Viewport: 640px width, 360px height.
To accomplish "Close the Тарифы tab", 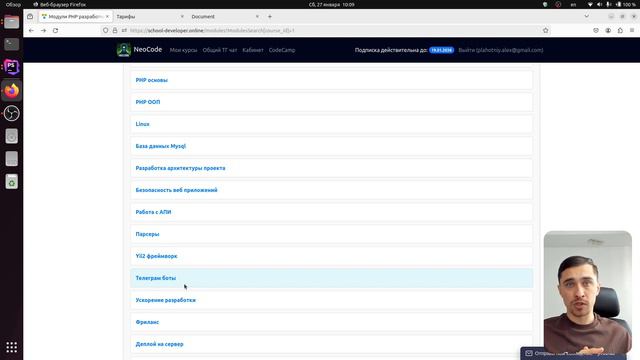I will pos(182,17).
